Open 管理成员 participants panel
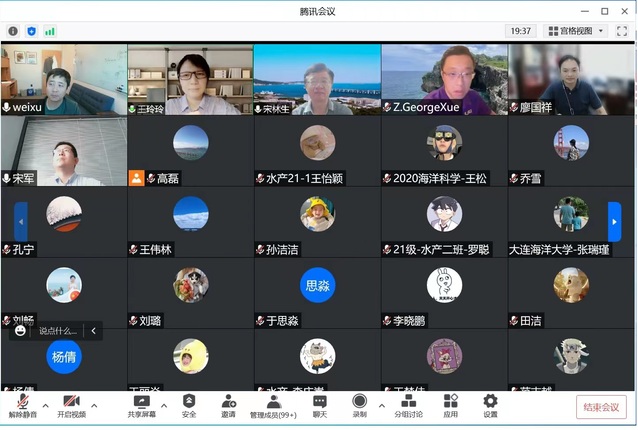Screen dimensions: 638x430 [x=273, y=404]
